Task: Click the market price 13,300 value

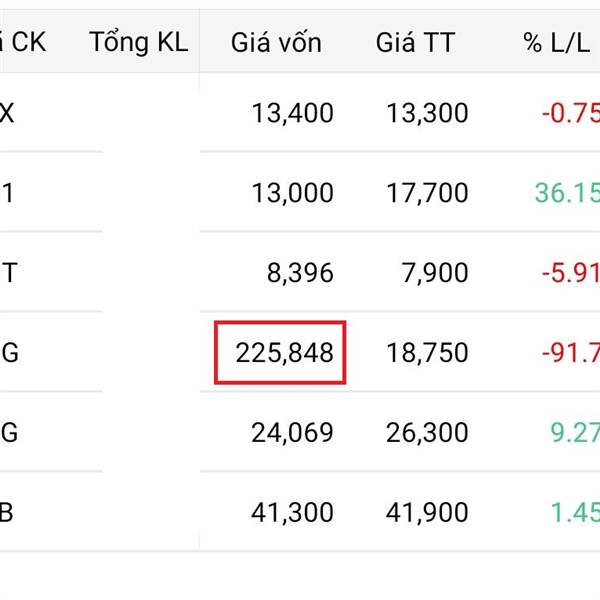Action: tap(426, 113)
